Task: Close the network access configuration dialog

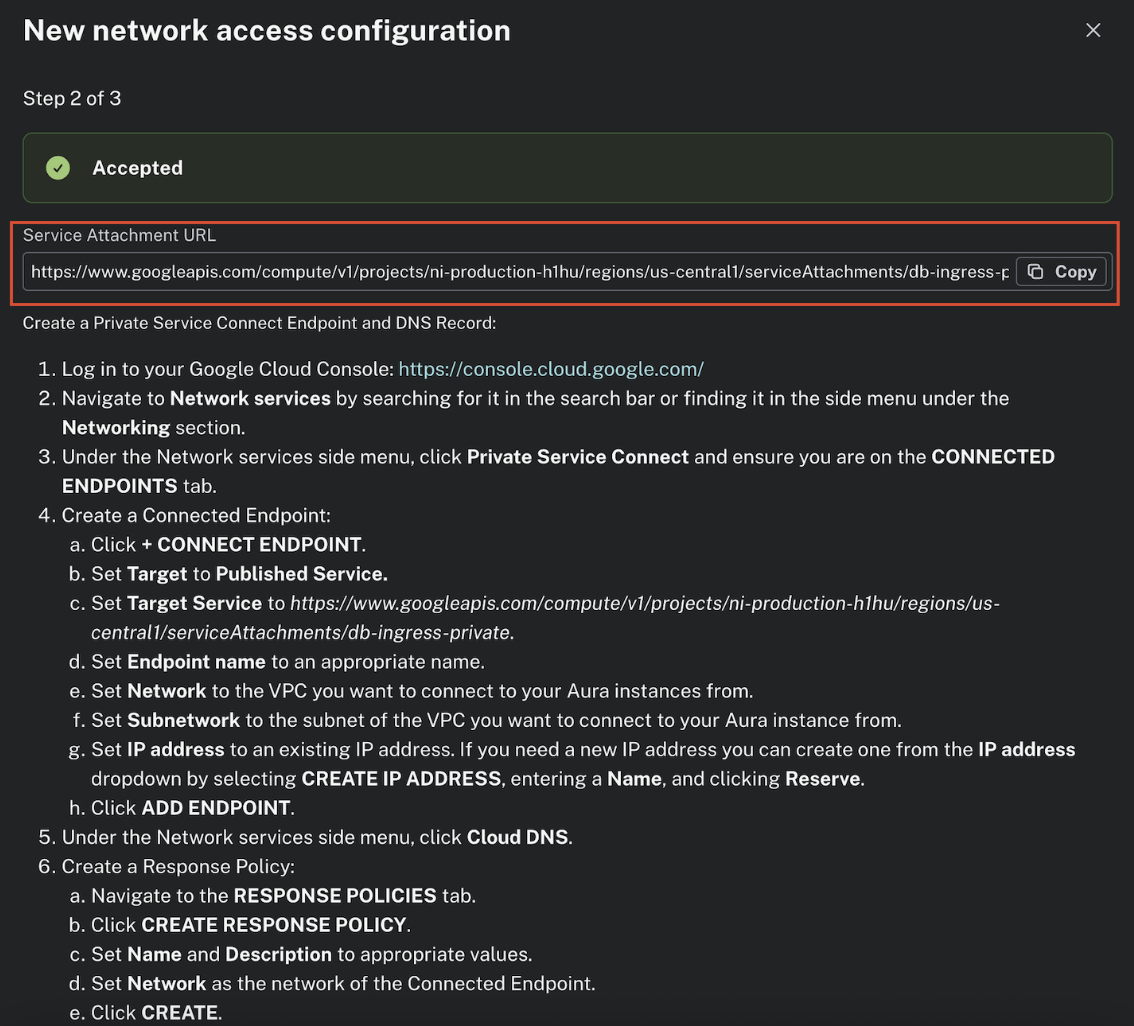Action: click(x=1093, y=30)
